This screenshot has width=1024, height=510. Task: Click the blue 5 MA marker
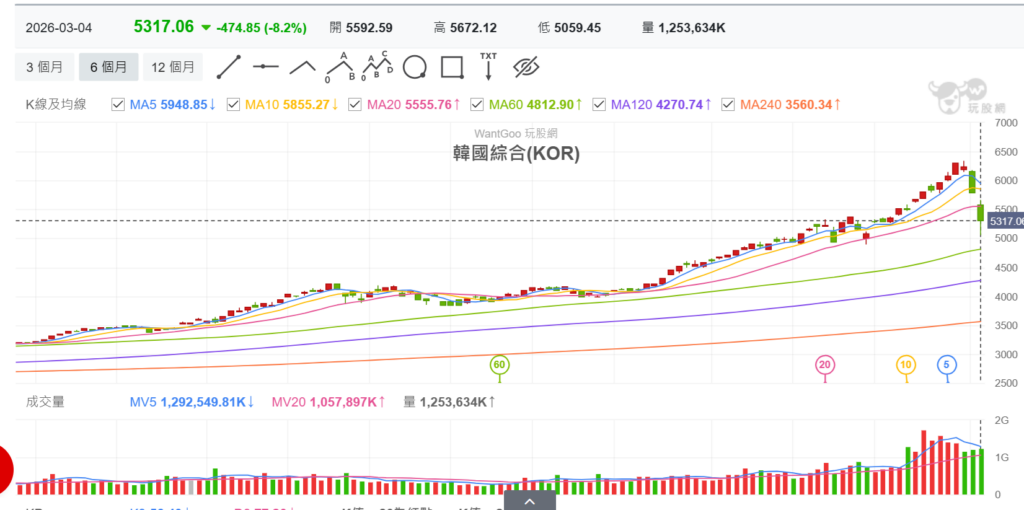pos(946,365)
